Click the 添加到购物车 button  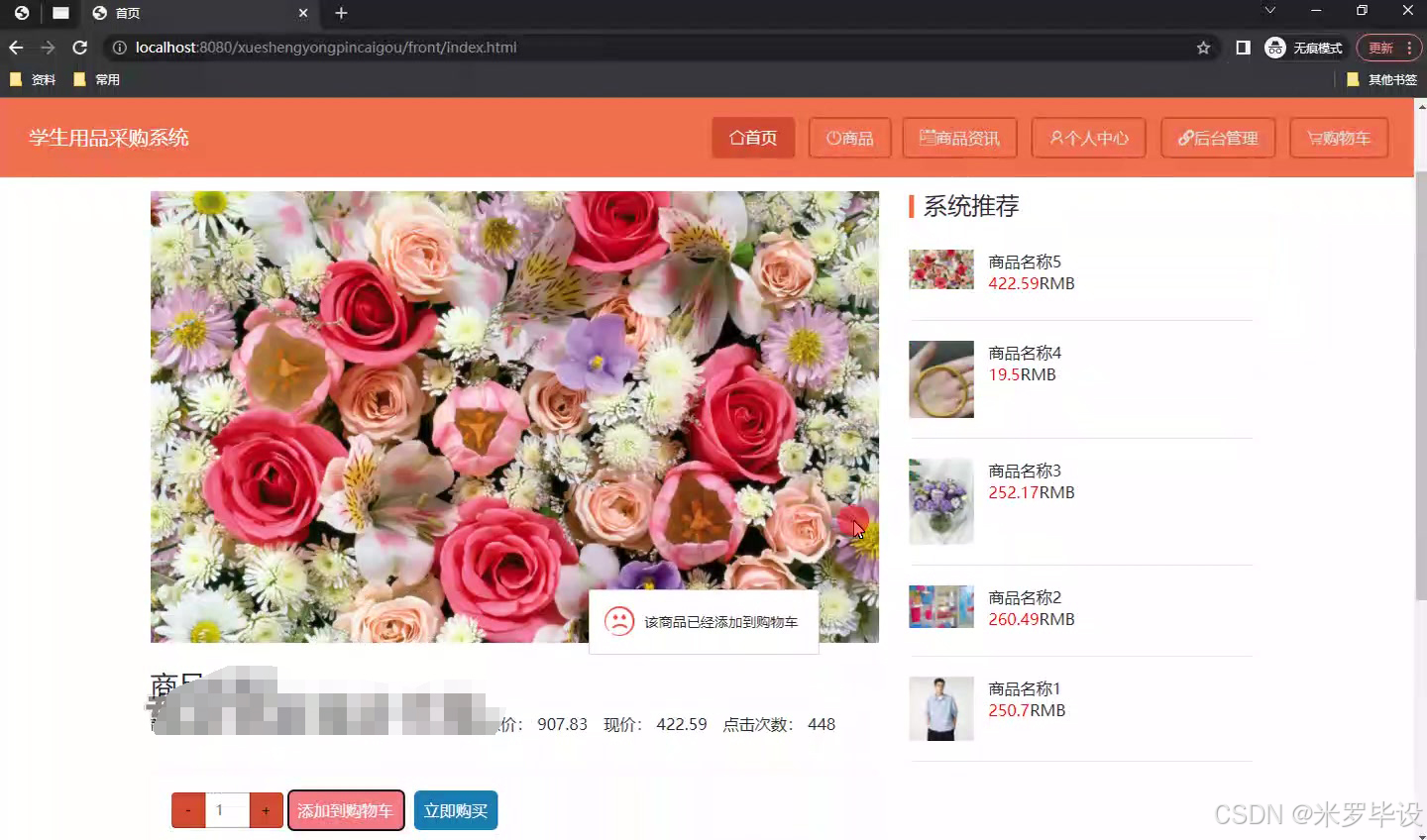346,809
